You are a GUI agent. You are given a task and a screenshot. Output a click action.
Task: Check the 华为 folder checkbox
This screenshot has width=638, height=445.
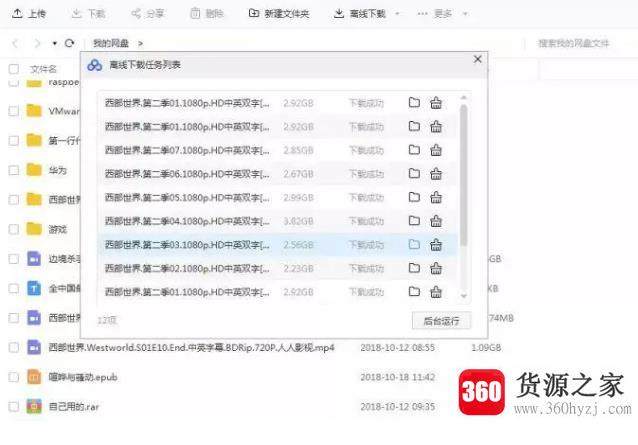(x=14, y=170)
